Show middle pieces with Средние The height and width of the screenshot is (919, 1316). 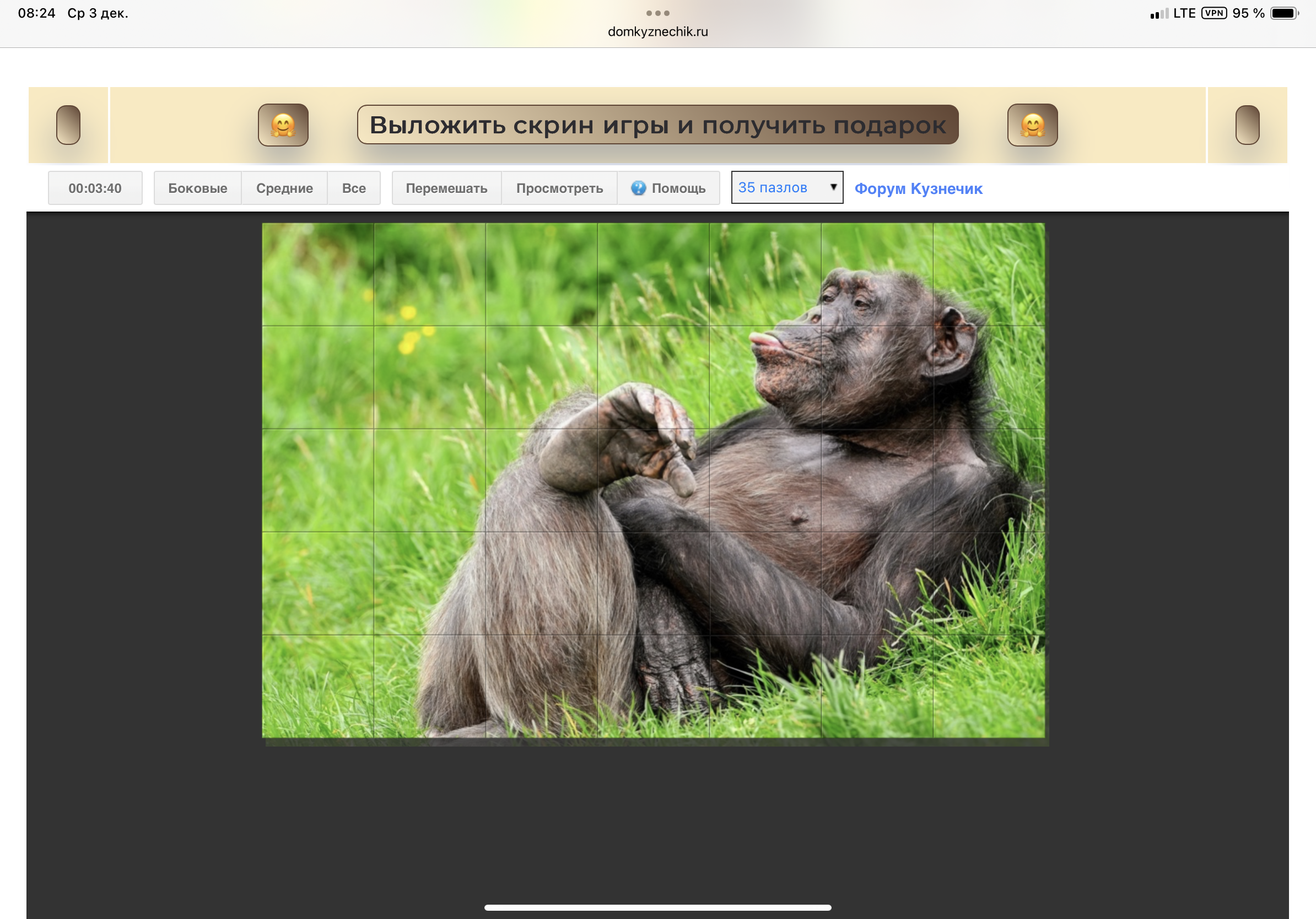[284, 188]
